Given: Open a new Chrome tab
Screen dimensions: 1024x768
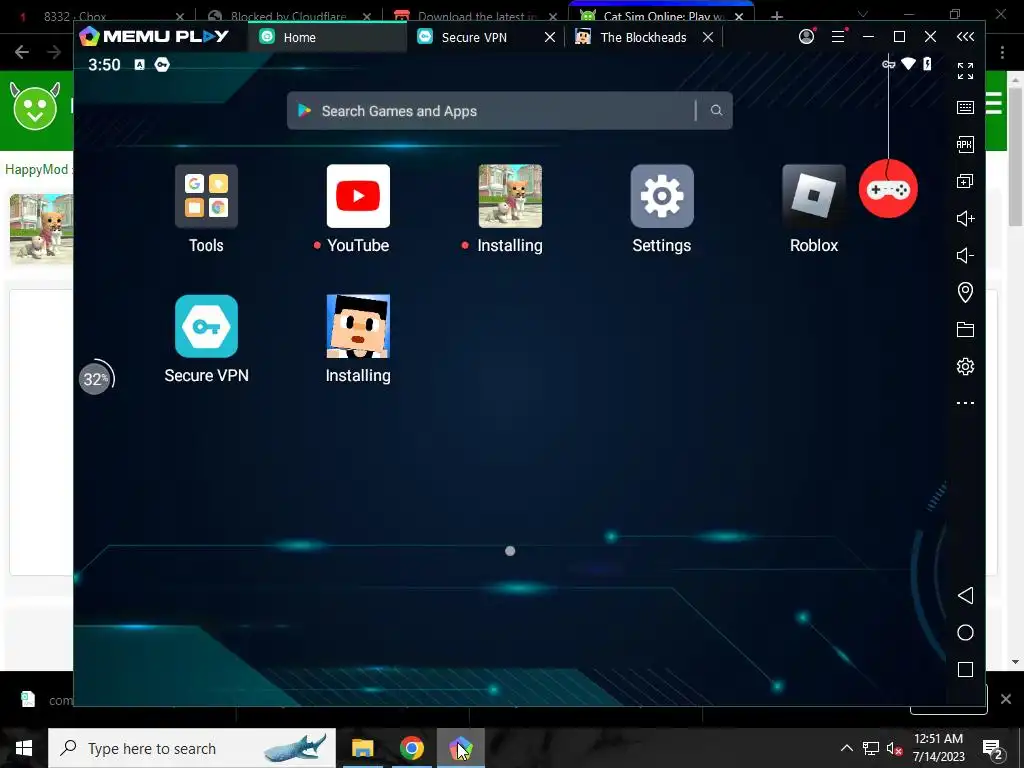Looking at the screenshot, I should click(776, 16).
